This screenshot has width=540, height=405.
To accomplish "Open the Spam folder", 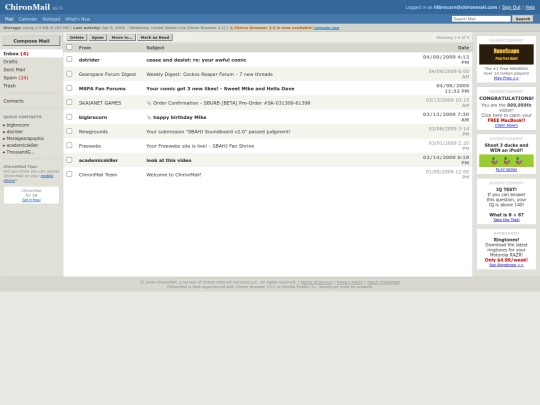I will tap(16, 77).
